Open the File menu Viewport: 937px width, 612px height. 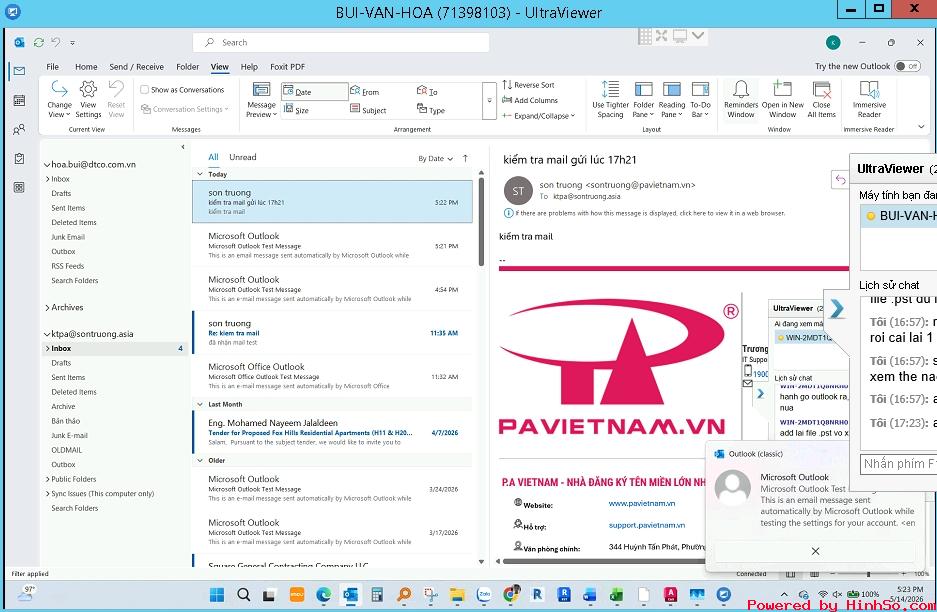point(53,67)
